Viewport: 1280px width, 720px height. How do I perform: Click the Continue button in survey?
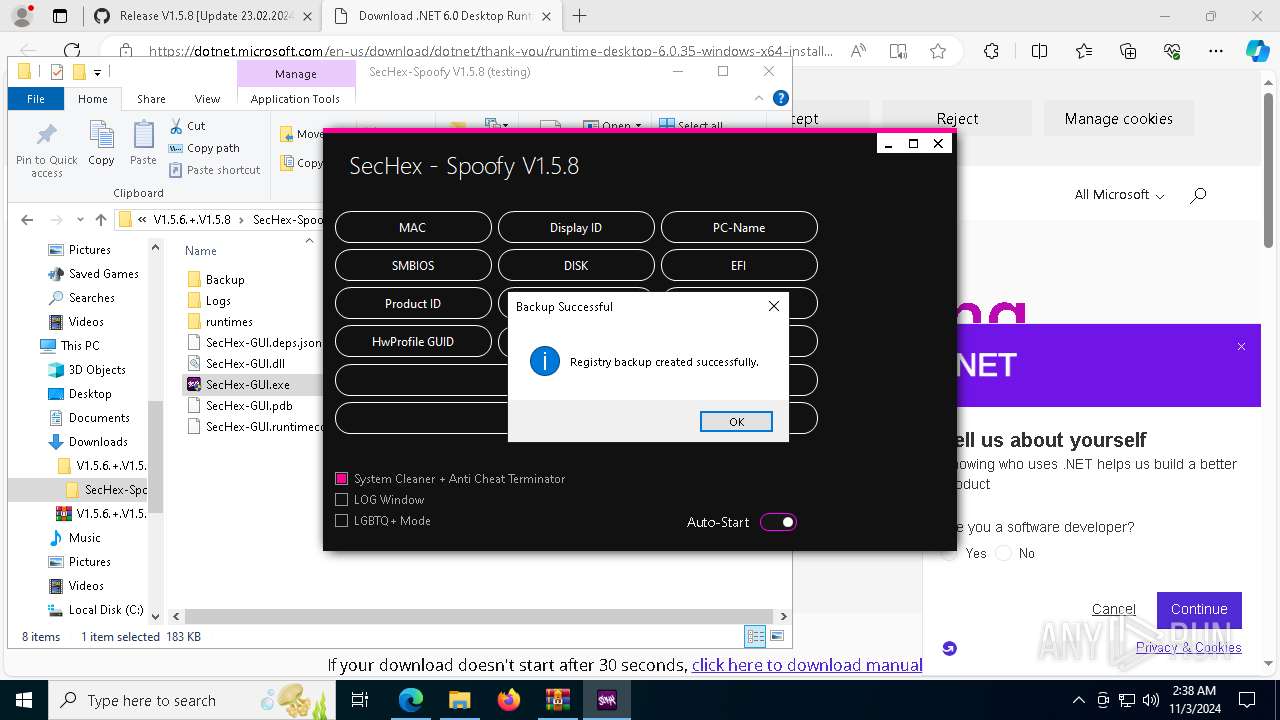pos(1199,609)
